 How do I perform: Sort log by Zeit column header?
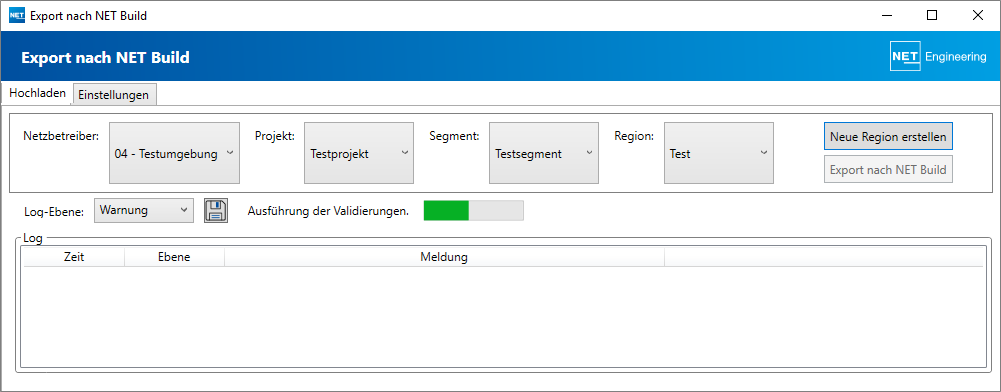pos(74,257)
